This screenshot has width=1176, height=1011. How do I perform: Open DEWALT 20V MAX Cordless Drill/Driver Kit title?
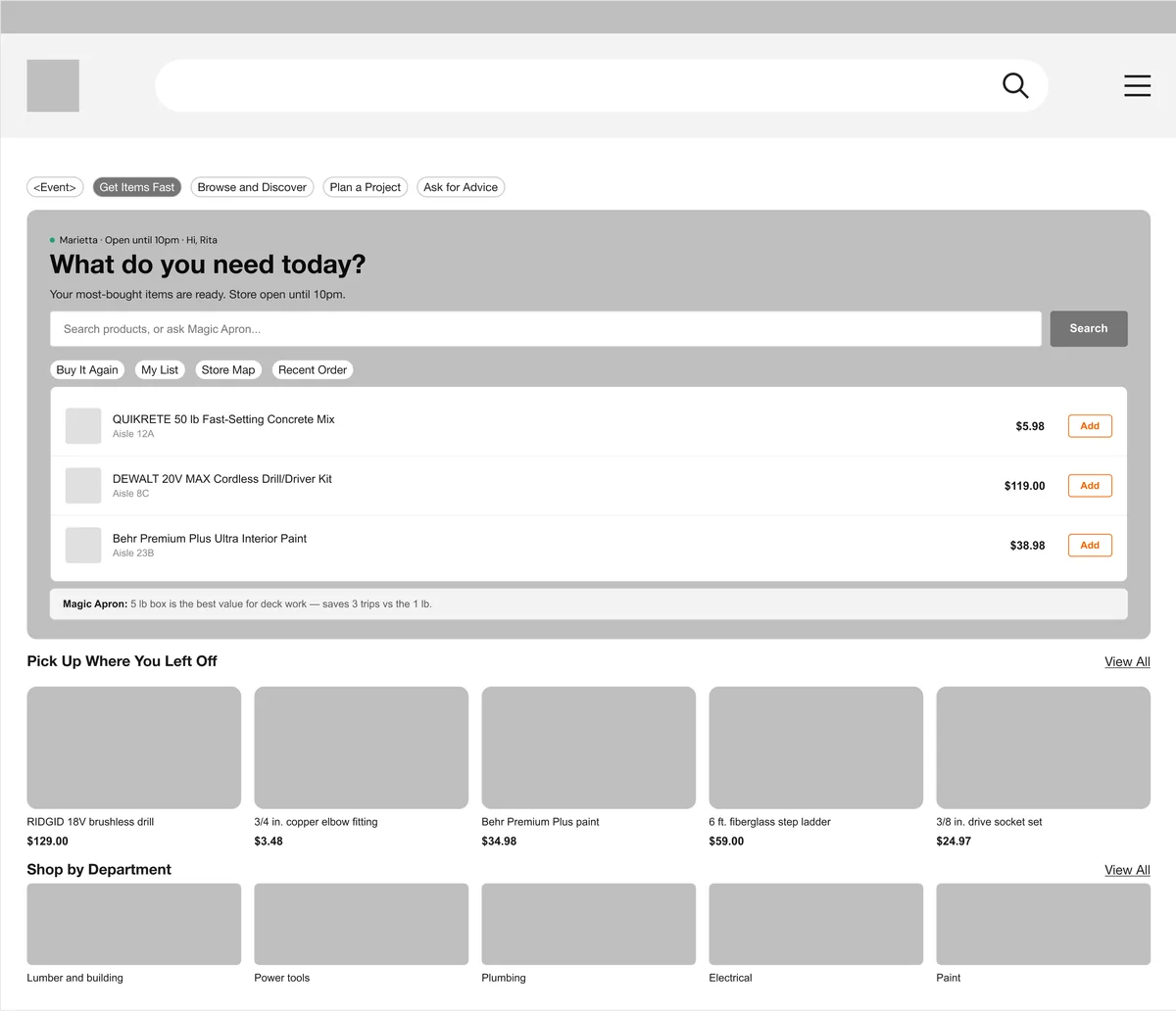pyautogui.click(x=222, y=479)
